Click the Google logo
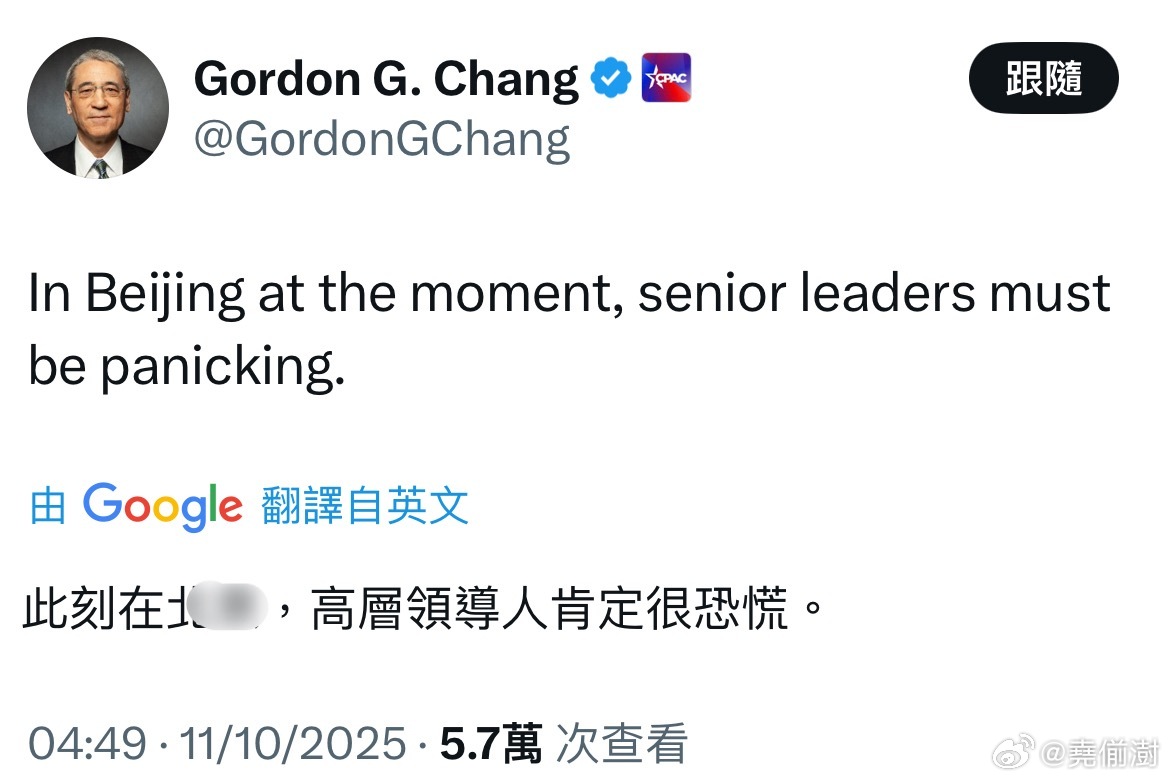1170x781 pixels. [x=163, y=506]
